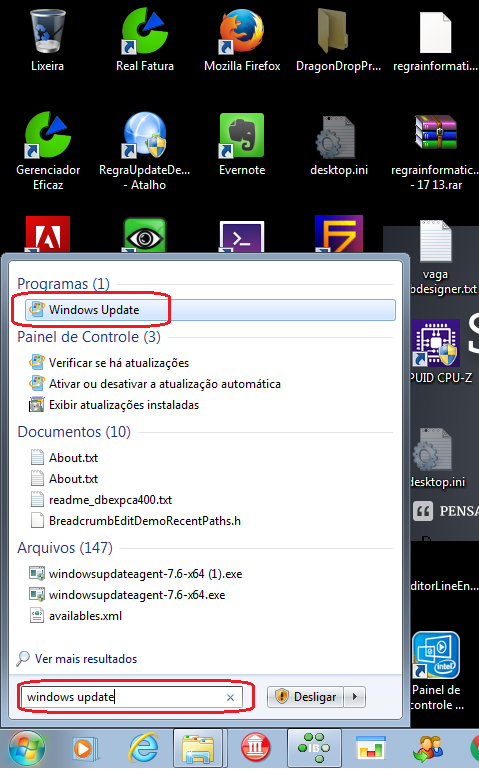Image resolution: width=479 pixels, height=774 pixels.
Task: Open the Gerenciador Eficaz shortcut
Action: (48, 151)
